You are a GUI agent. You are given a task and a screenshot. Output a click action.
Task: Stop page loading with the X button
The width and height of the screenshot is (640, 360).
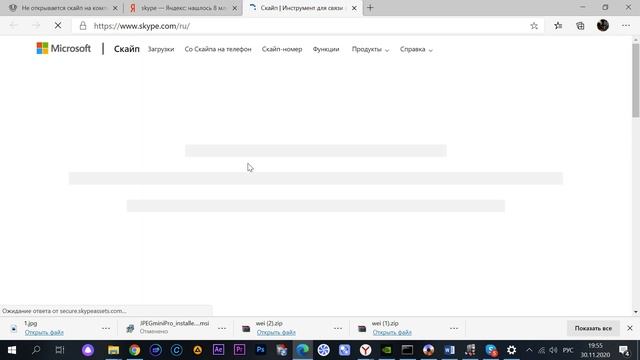click(58, 26)
